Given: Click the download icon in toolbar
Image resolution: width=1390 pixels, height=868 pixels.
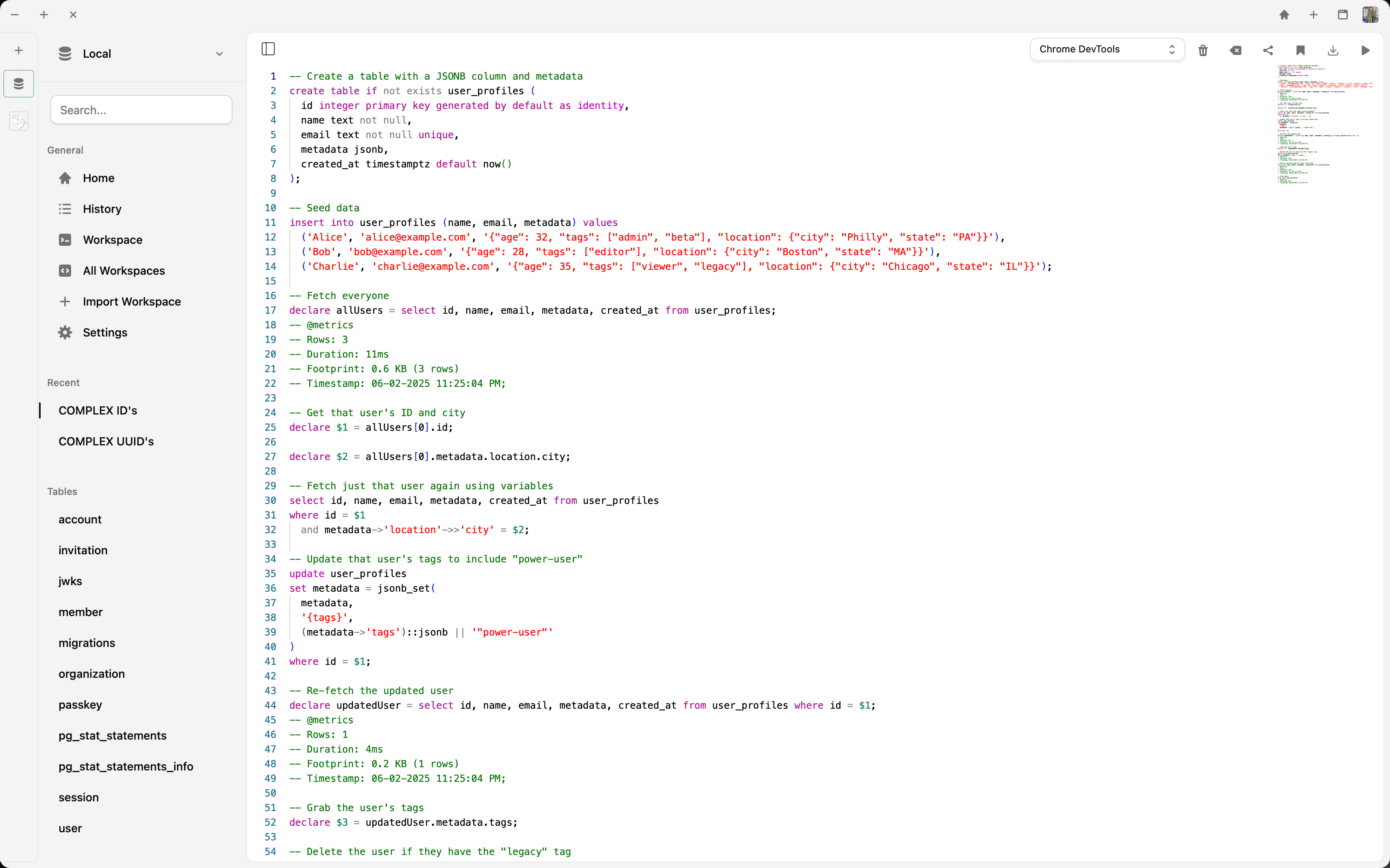Looking at the screenshot, I should (x=1333, y=50).
